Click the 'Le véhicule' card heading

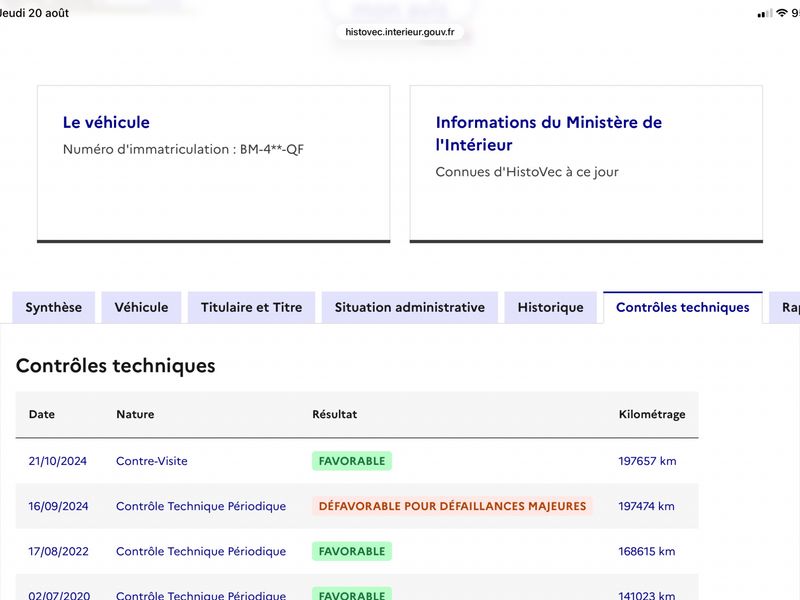pyautogui.click(x=106, y=122)
